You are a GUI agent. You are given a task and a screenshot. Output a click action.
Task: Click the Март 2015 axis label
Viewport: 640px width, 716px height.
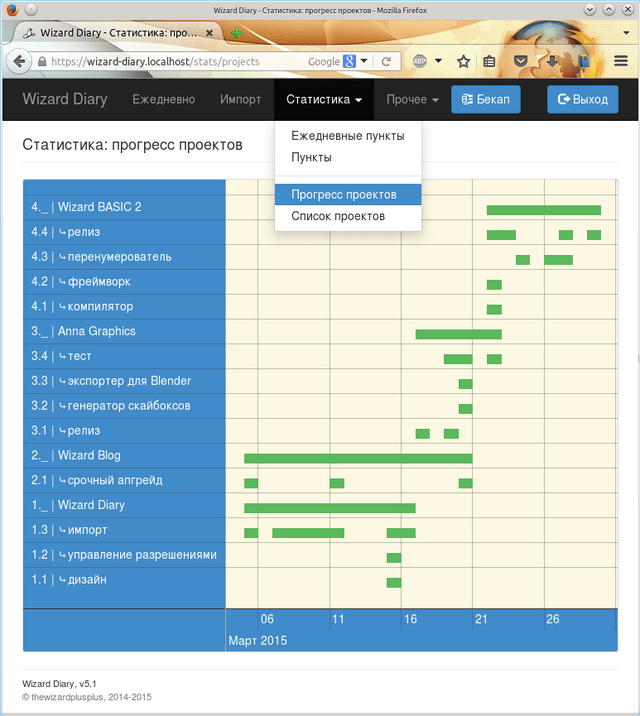pyautogui.click(x=257, y=641)
